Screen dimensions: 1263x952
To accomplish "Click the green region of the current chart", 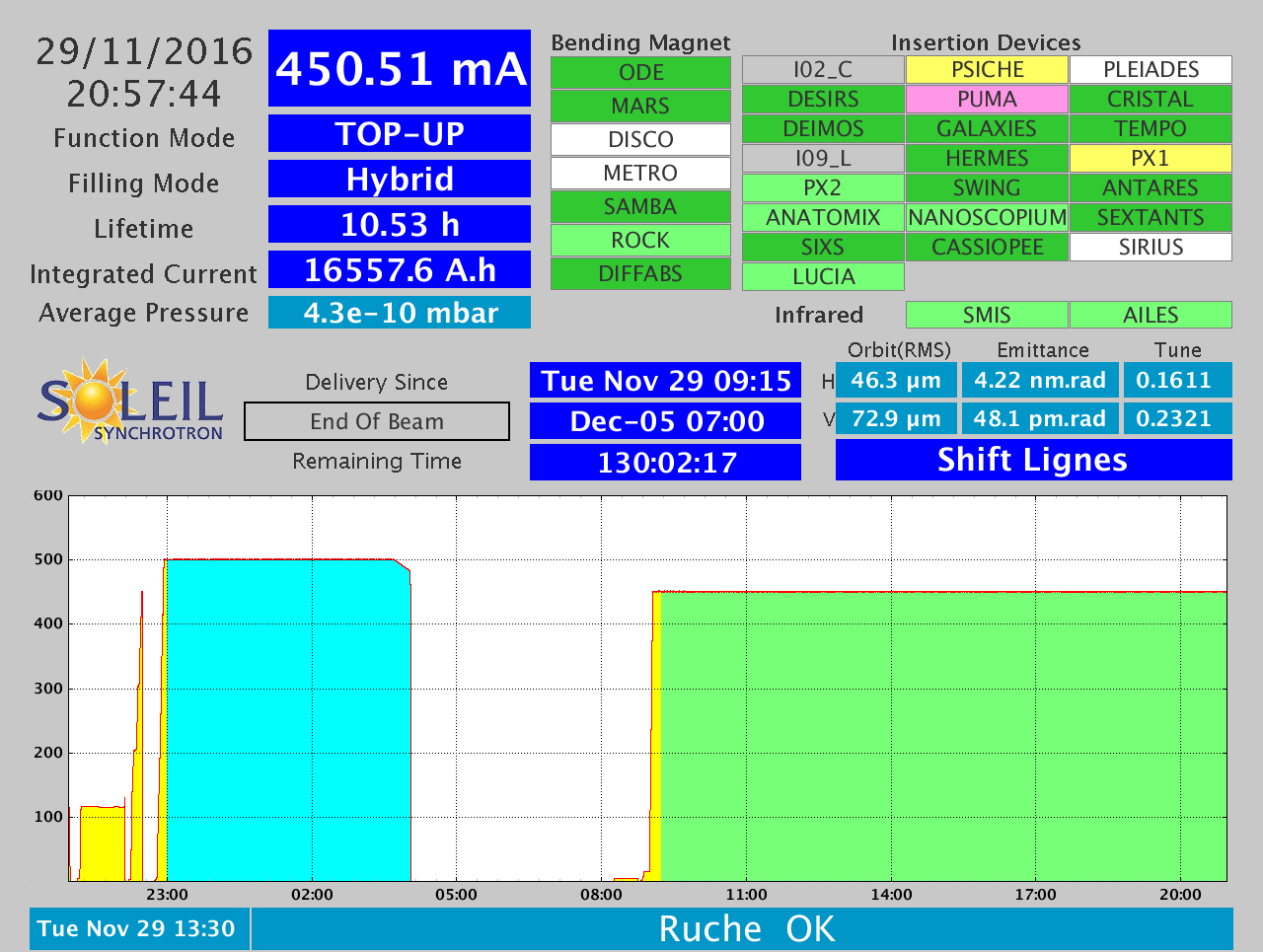I will point(943,736).
